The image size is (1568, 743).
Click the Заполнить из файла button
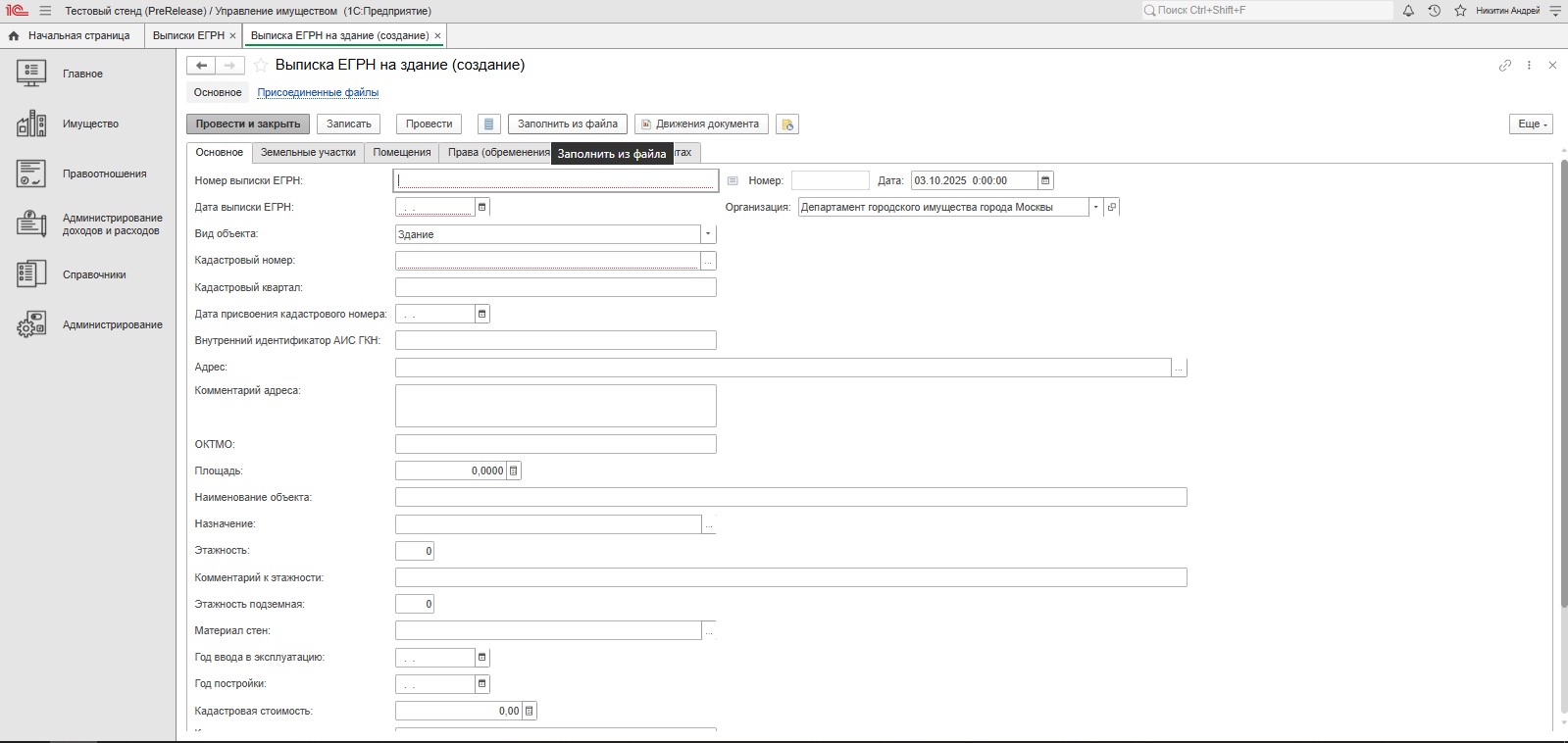click(x=567, y=124)
